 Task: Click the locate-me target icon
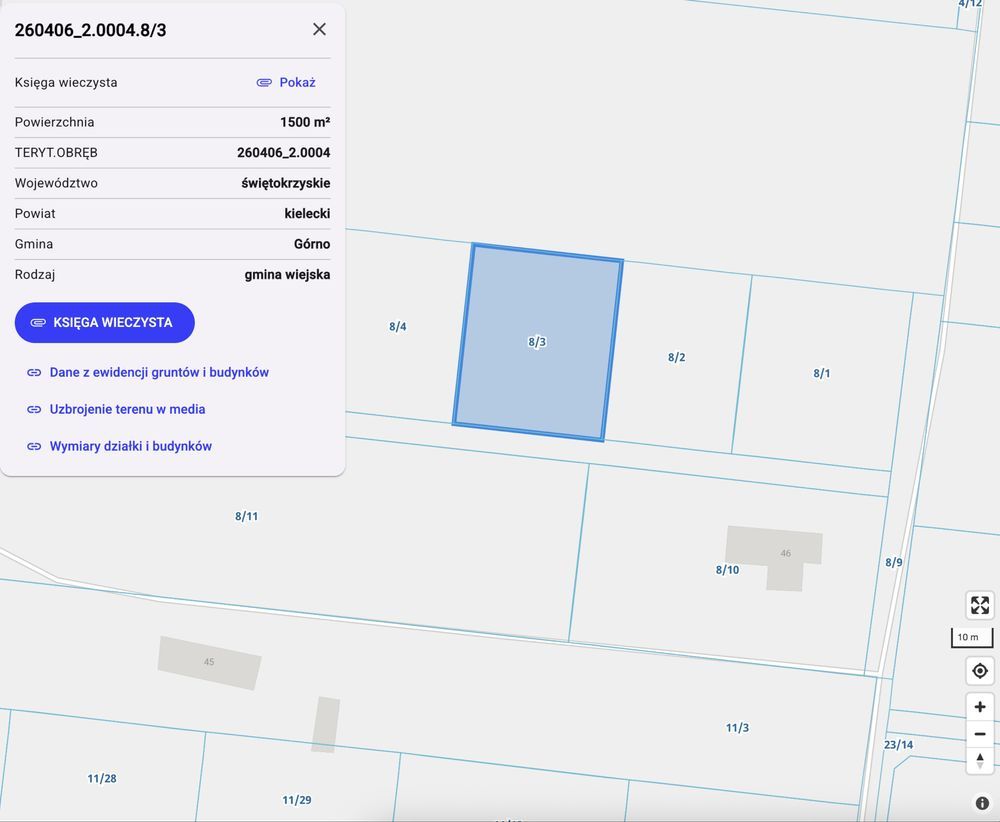tap(980, 671)
